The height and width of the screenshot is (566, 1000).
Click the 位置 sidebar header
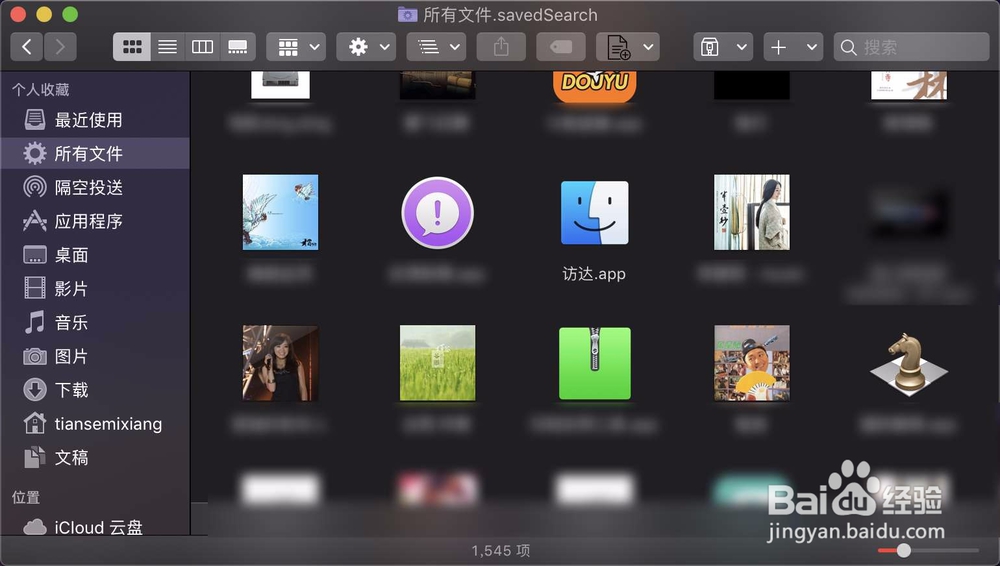point(26,497)
